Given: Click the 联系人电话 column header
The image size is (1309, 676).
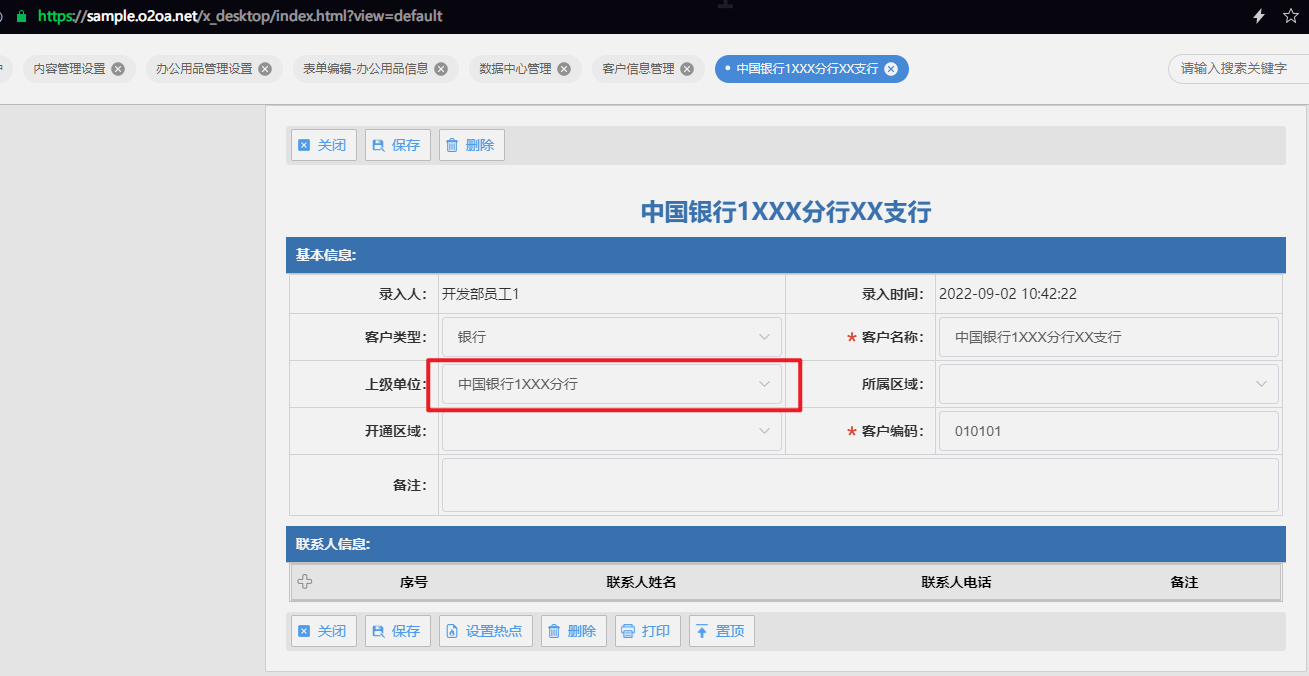Looking at the screenshot, I should [x=956, y=582].
